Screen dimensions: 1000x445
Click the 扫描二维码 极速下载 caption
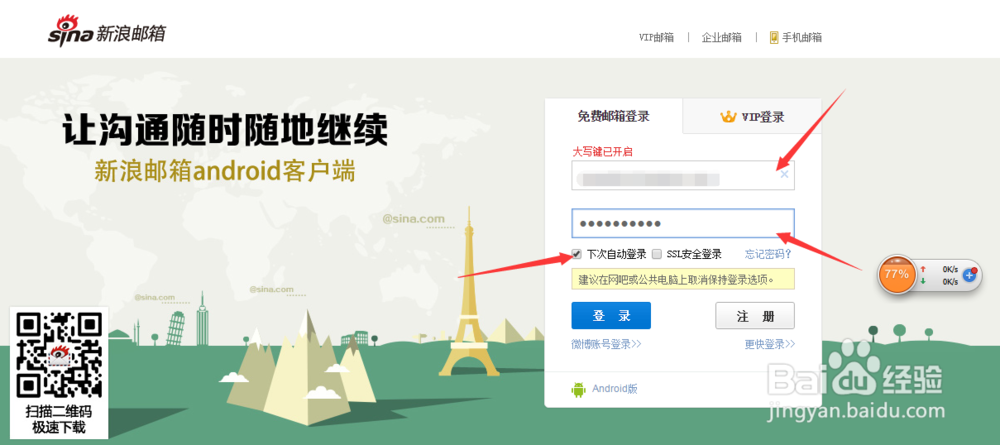[59, 419]
